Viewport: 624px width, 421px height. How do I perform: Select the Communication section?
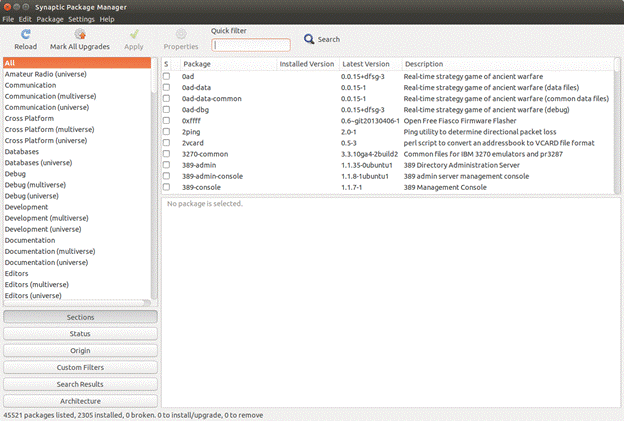pos(77,85)
